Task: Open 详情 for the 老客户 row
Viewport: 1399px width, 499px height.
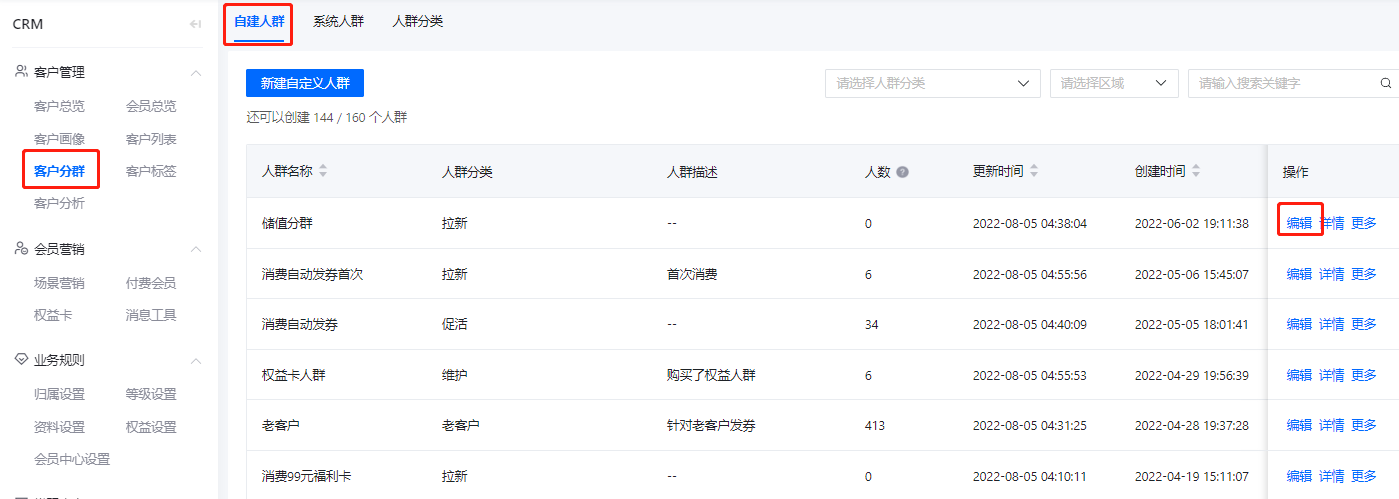Action: point(1331,425)
